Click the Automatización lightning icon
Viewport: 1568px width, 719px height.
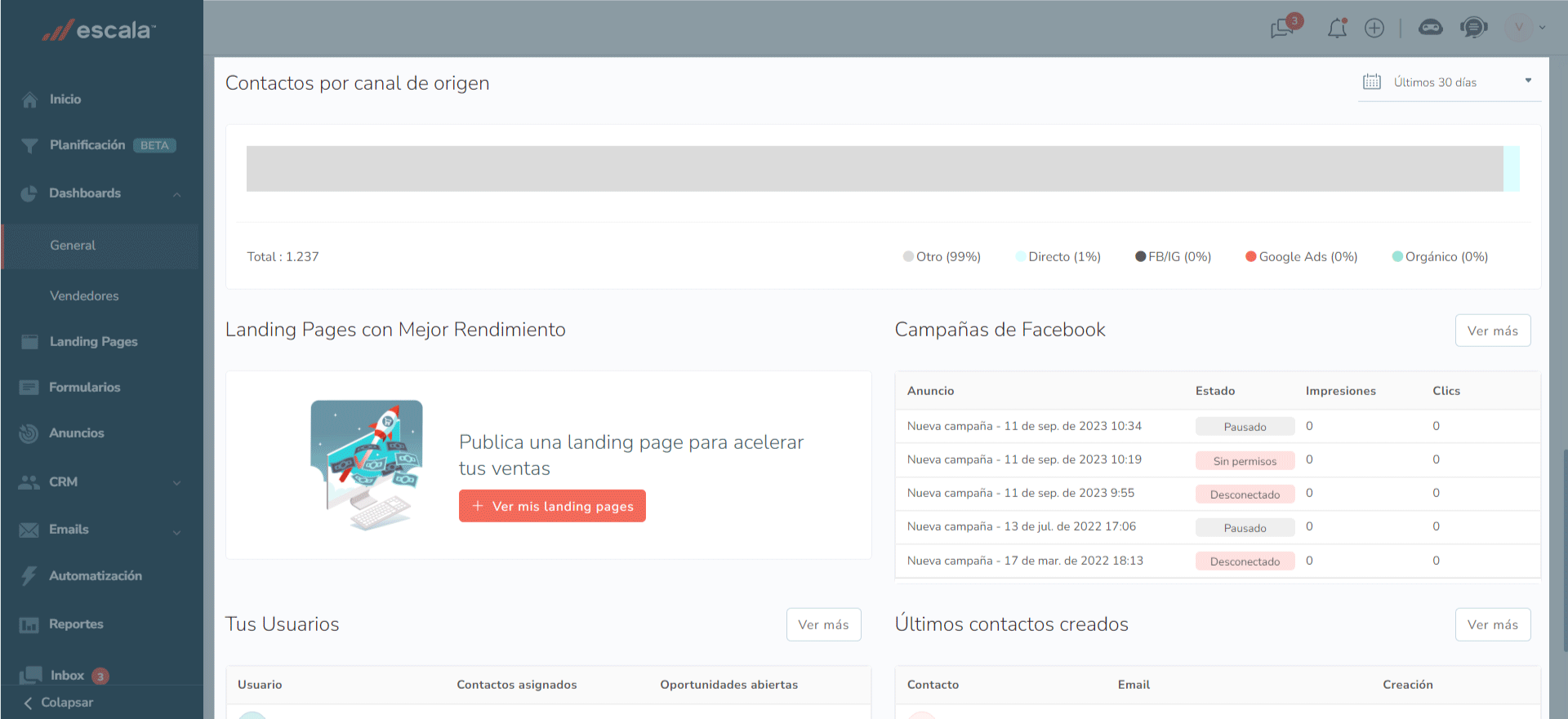[x=29, y=575]
